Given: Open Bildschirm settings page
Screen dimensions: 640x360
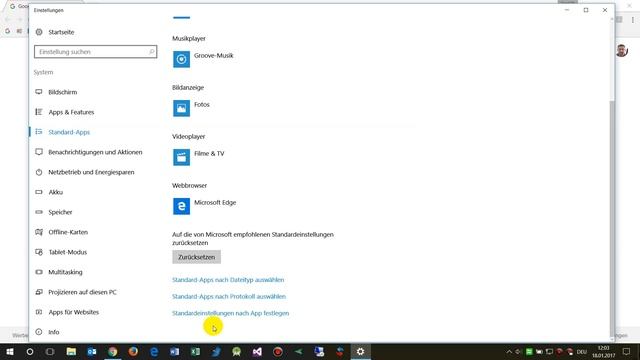Looking at the screenshot, I should (x=62, y=92).
